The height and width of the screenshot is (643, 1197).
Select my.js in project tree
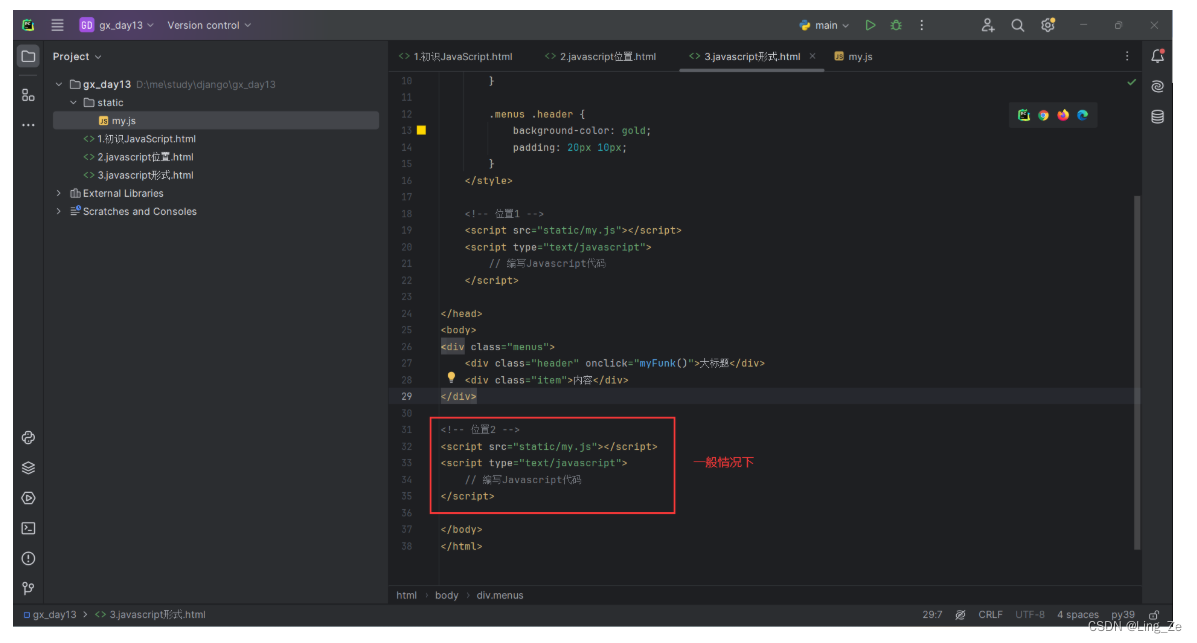[x=216, y=121]
